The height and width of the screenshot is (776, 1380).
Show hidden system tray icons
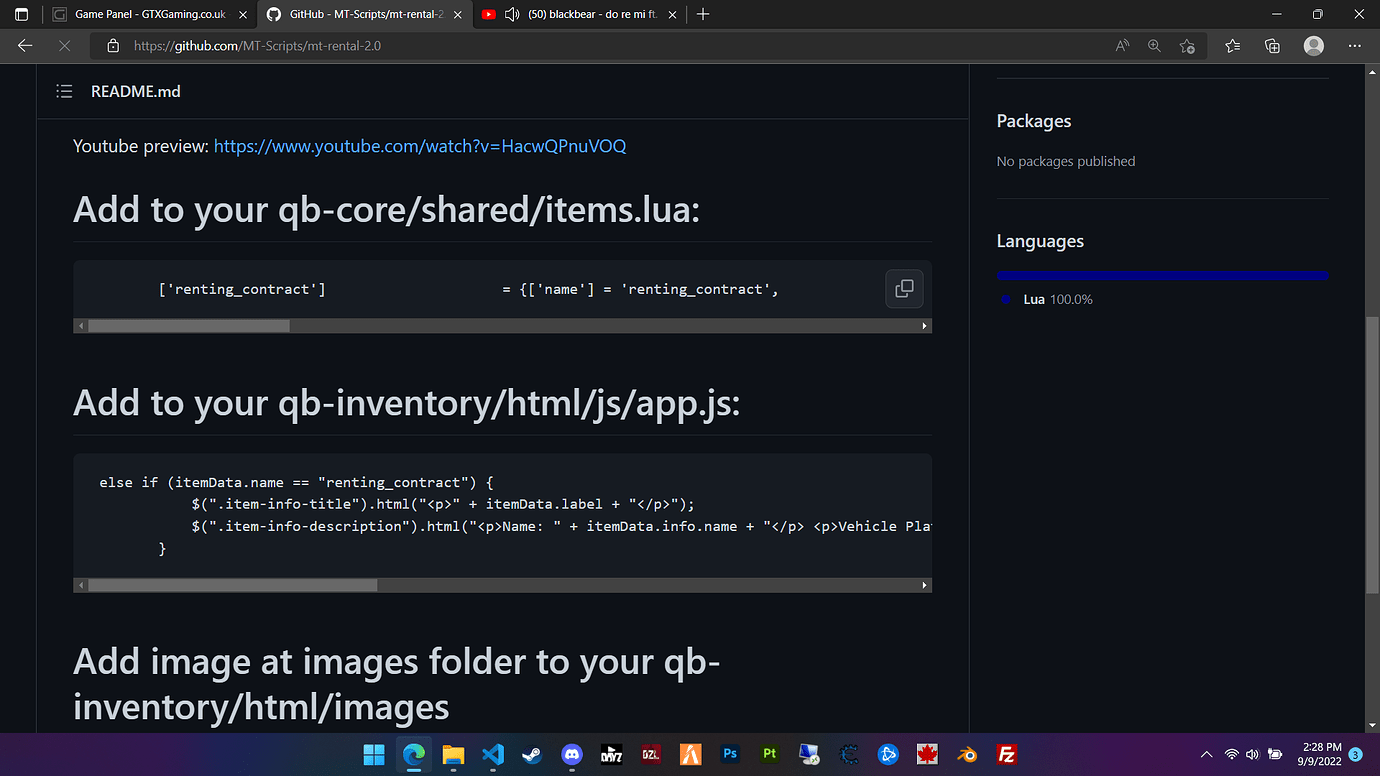[1206, 754]
